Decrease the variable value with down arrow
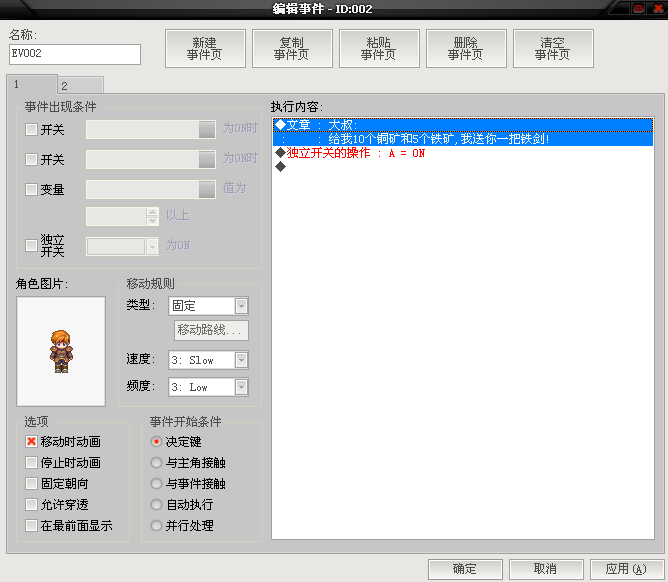Screen dimensions: 668x582 point(152,221)
